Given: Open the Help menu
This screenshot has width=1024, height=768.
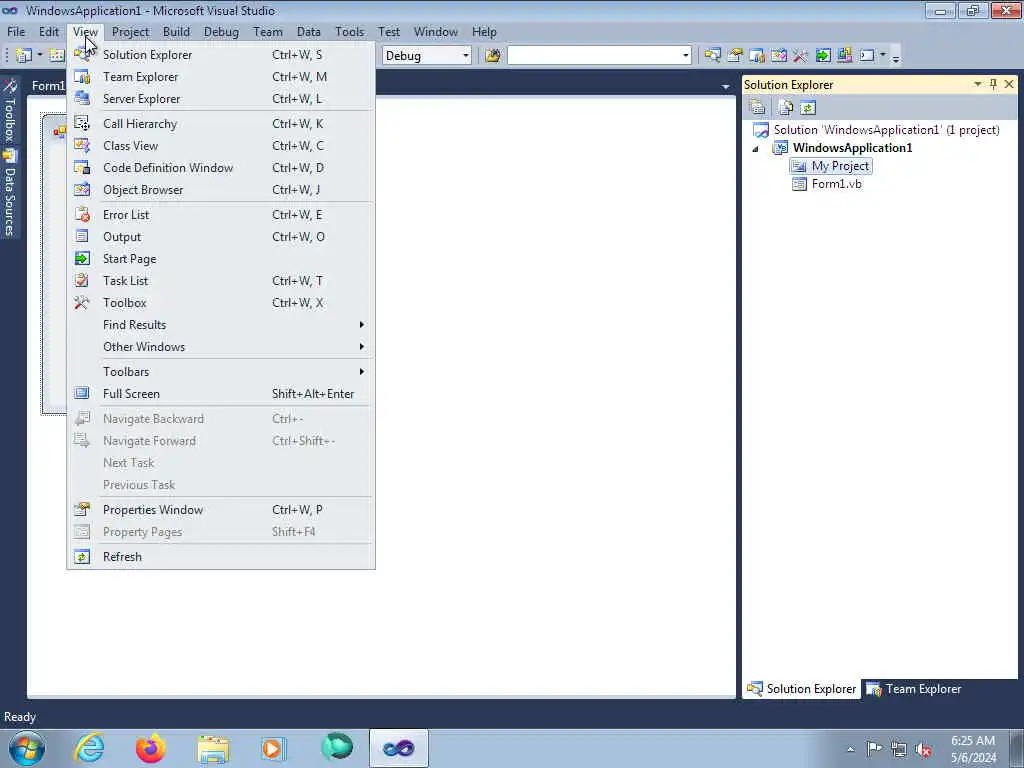Looking at the screenshot, I should click(485, 32).
